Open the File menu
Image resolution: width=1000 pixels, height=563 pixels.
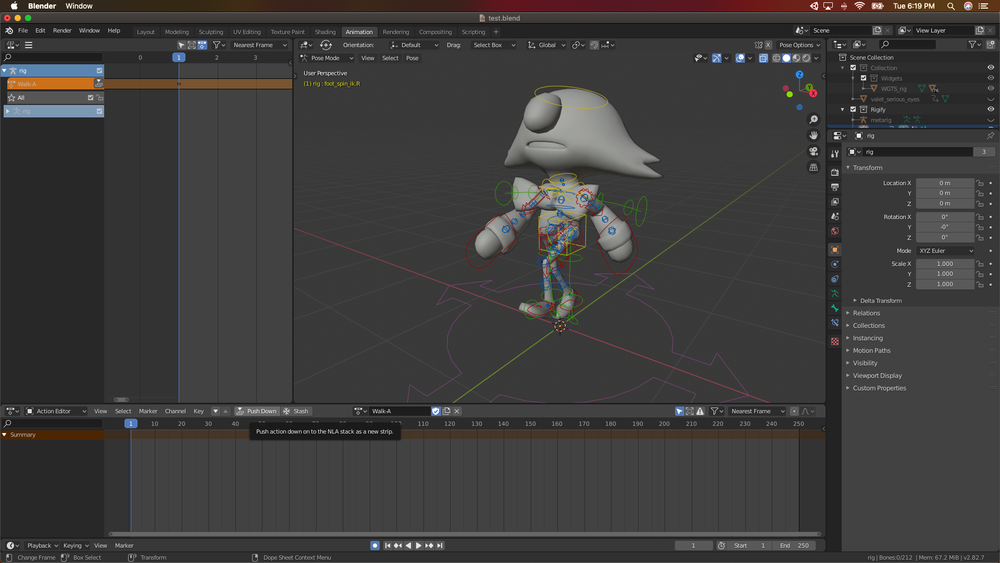[23, 31]
